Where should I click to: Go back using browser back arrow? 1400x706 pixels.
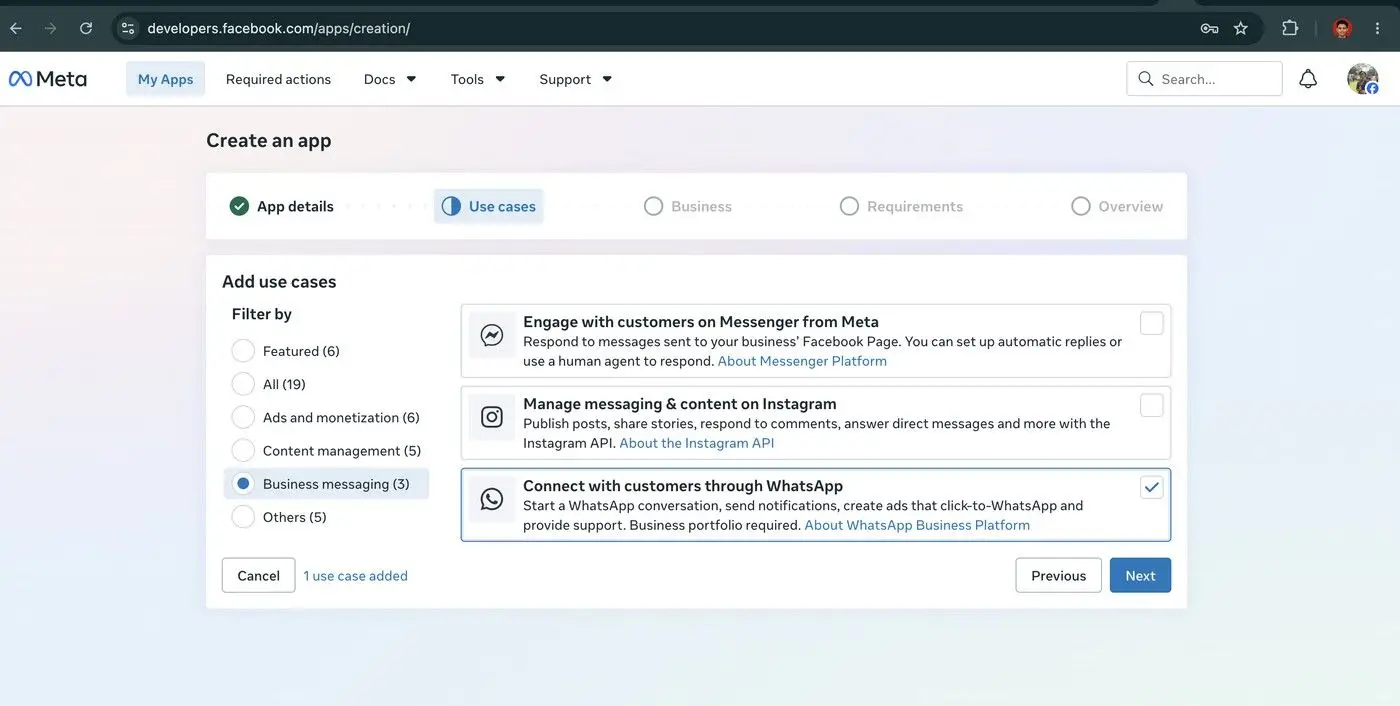tap(16, 28)
